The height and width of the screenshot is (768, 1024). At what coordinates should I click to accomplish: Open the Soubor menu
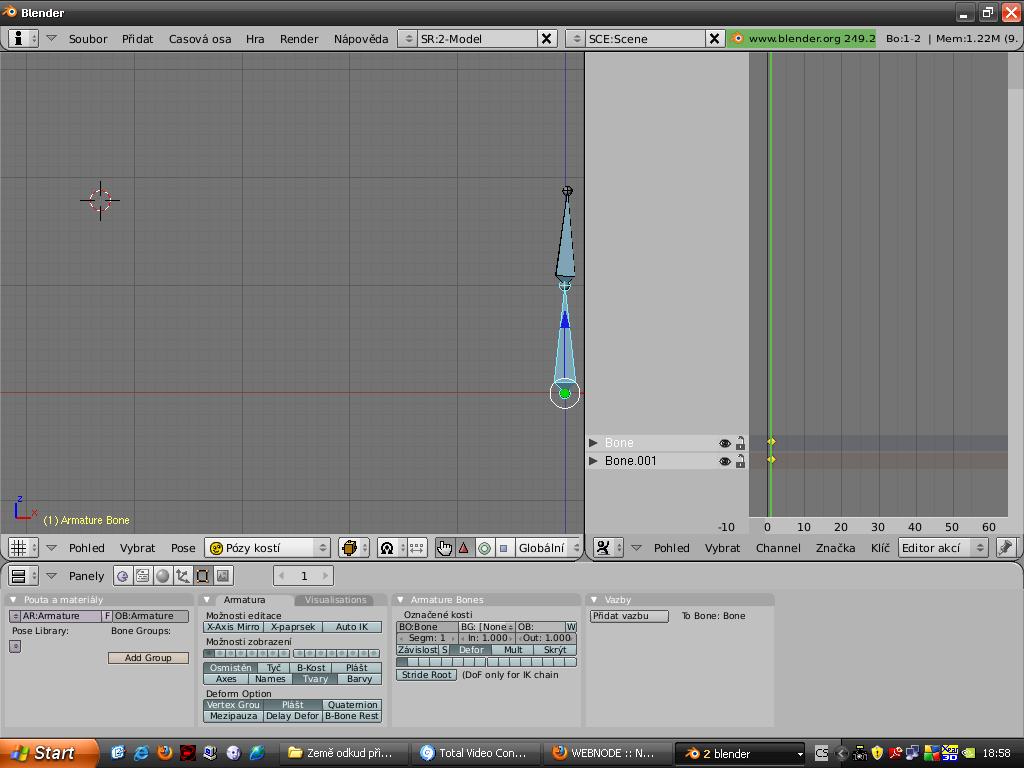tap(88, 39)
